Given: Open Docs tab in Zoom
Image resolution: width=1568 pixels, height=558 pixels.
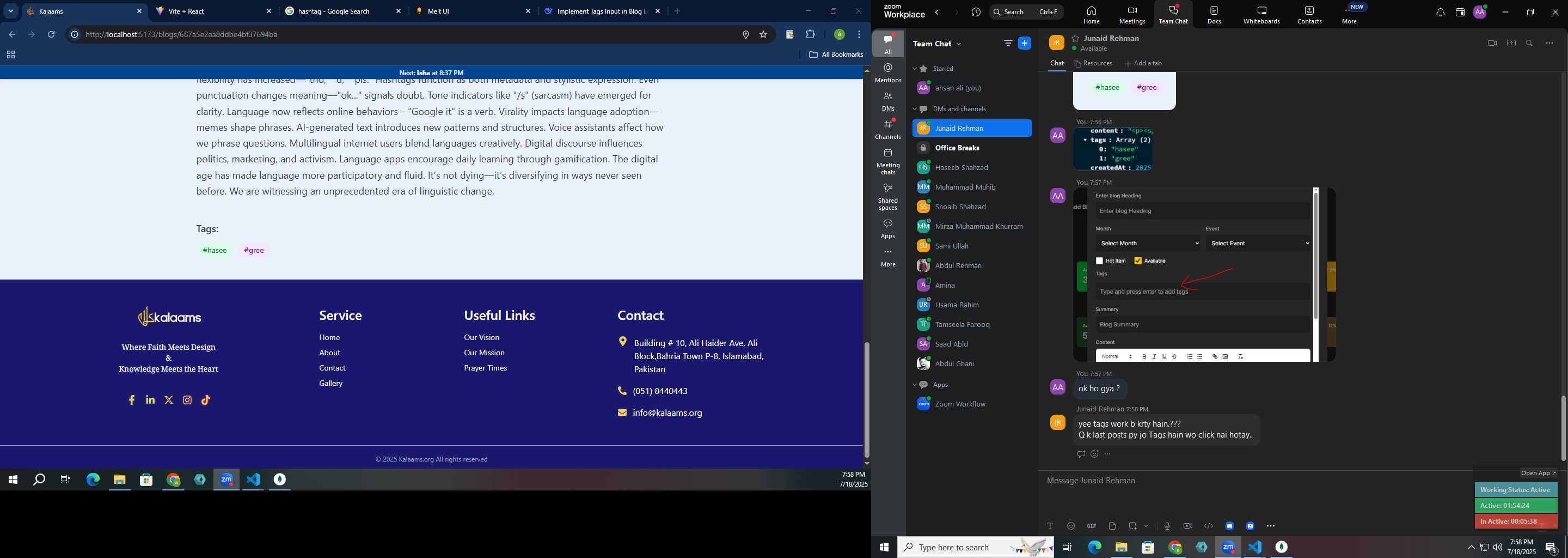Looking at the screenshot, I should (1214, 15).
